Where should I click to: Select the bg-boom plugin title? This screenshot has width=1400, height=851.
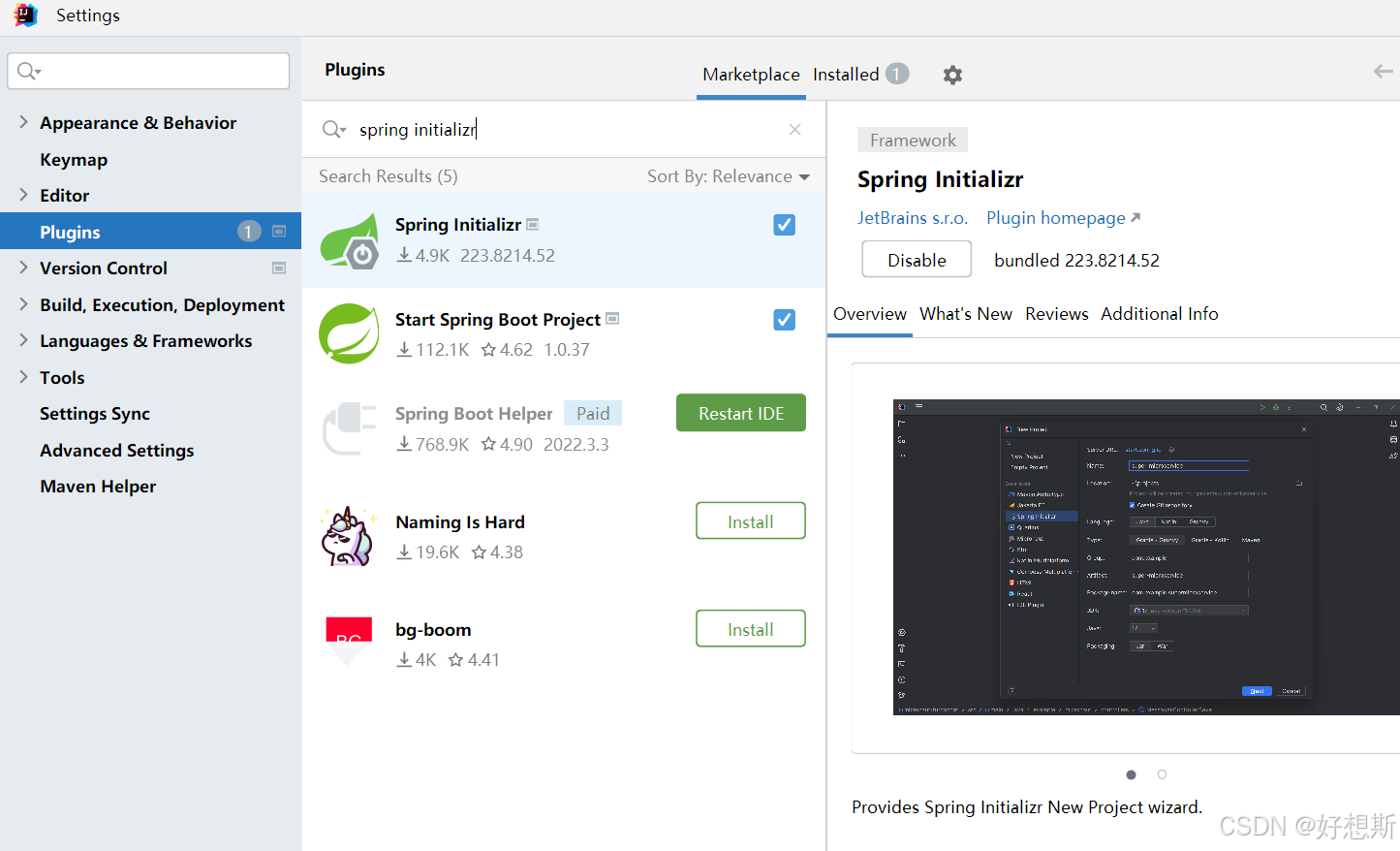coord(433,630)
